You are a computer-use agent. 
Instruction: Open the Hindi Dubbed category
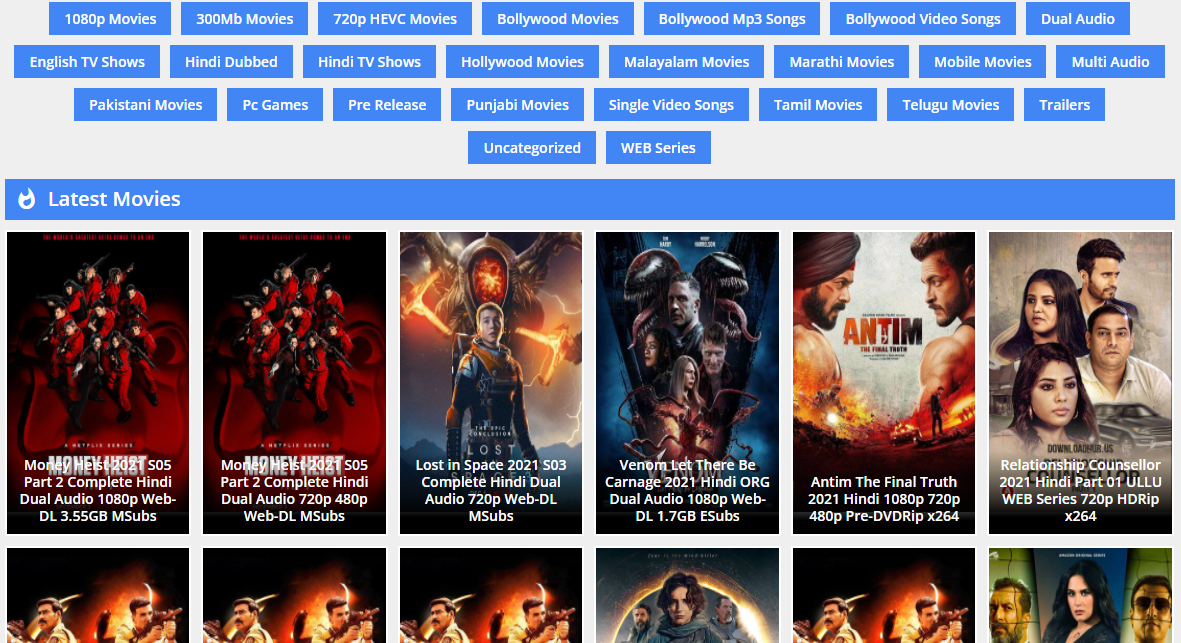click(x=231, y=62)
